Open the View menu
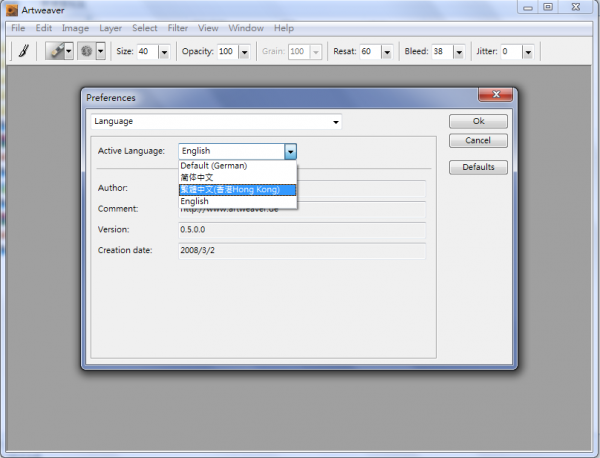 pos(208,28)
